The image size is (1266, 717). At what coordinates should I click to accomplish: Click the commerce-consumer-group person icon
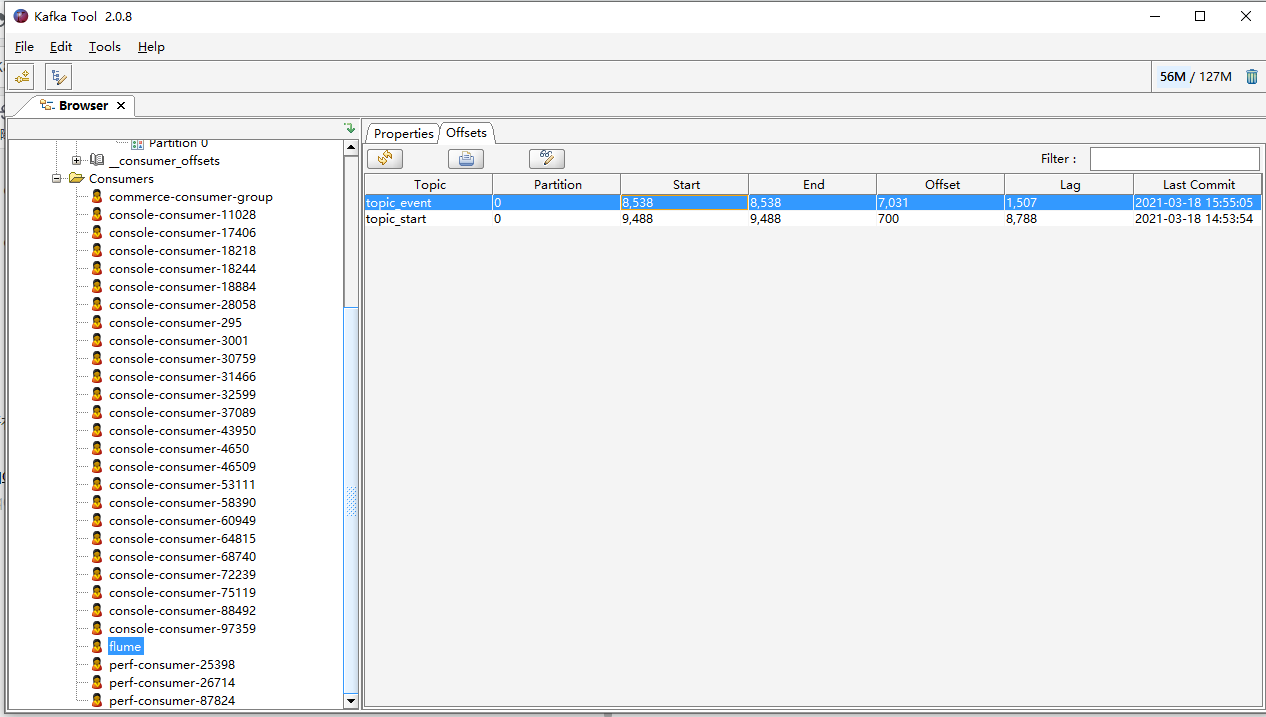(97, 197)
